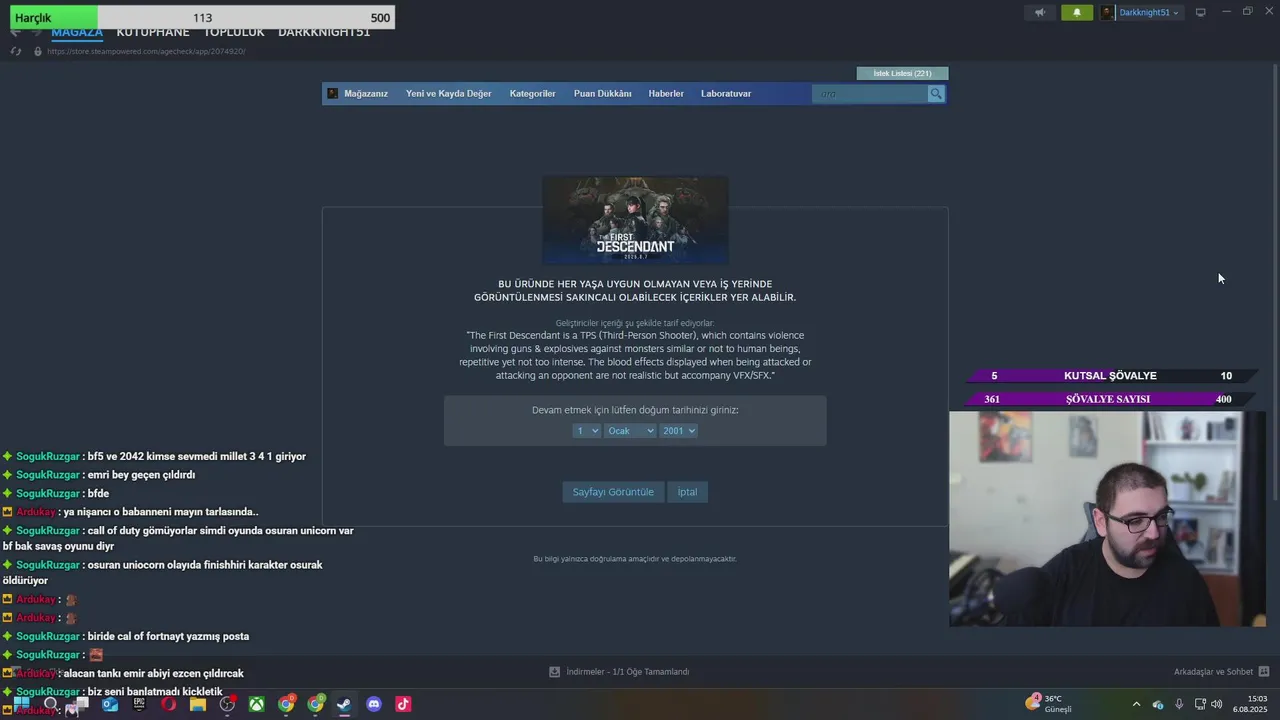Switch to Big Picture mode monitor icon
Viewport: 1280px width, 720px height.
(x=1200, y=12)
